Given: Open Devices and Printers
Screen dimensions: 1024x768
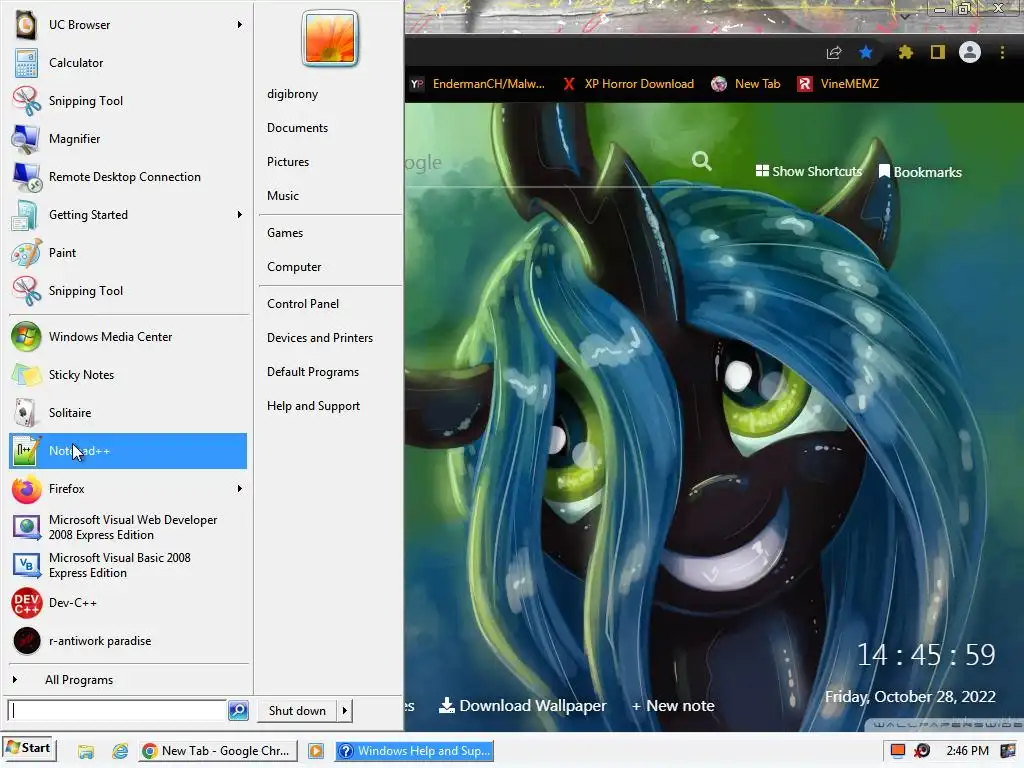Looking at the screenshot, I should click(x=320, y=338).
